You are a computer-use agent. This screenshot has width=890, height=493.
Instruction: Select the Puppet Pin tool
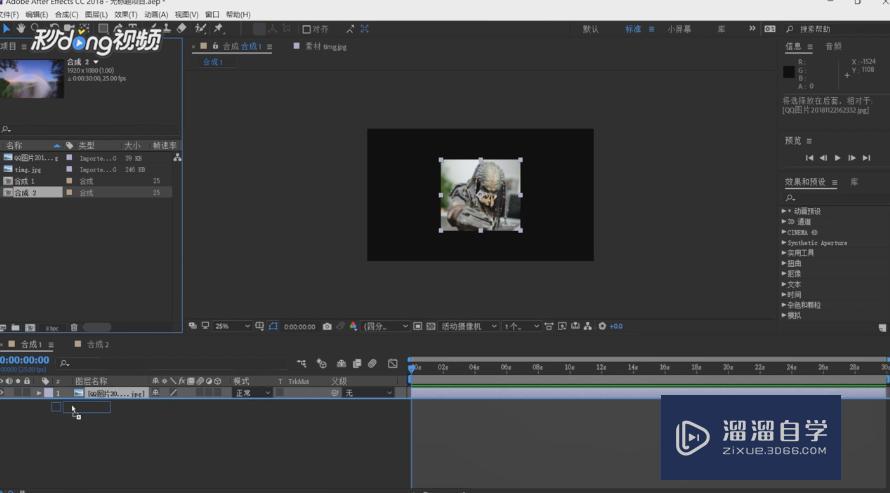(x=218, y=28)
